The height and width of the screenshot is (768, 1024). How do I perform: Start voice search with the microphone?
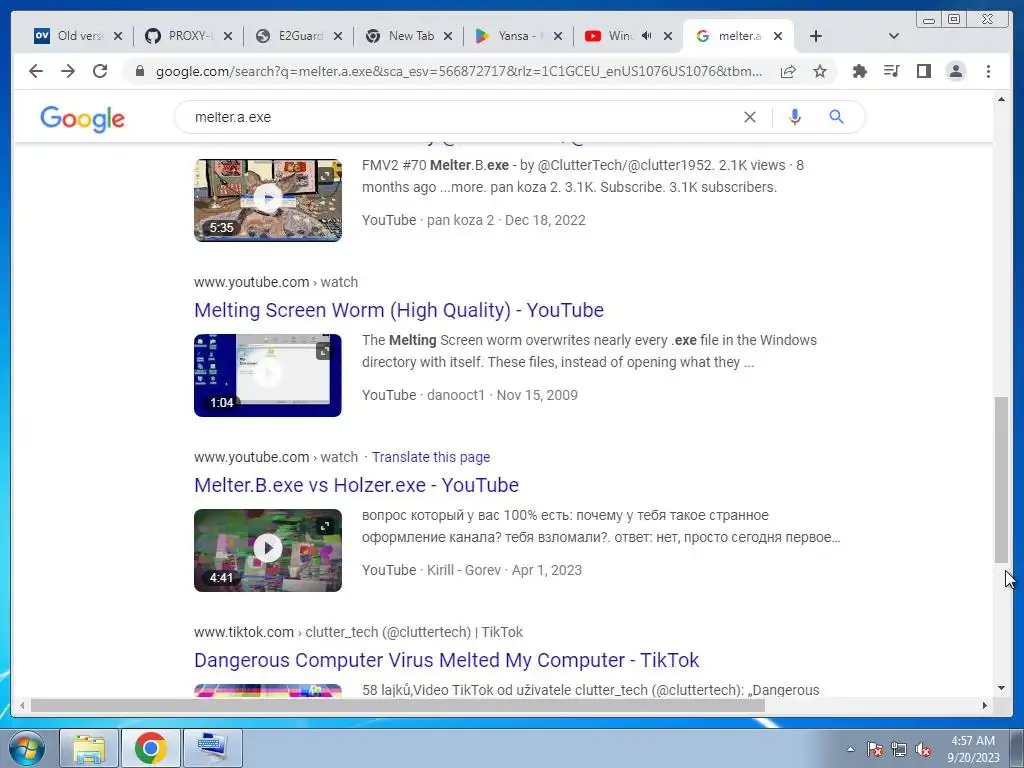pos(795,117)
